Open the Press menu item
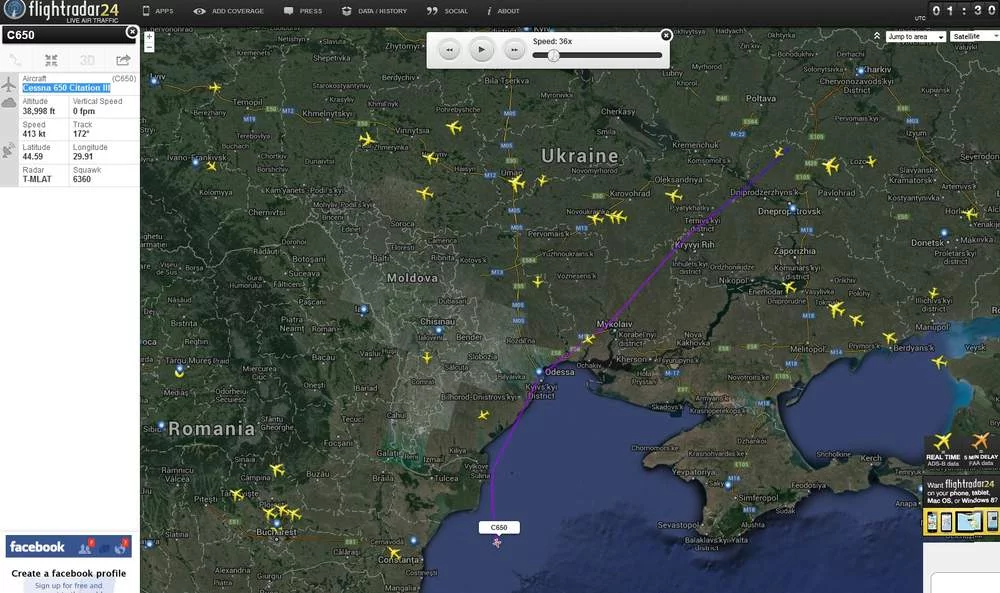This screenshot has height=593, width=1000. (x=303, y=11)
